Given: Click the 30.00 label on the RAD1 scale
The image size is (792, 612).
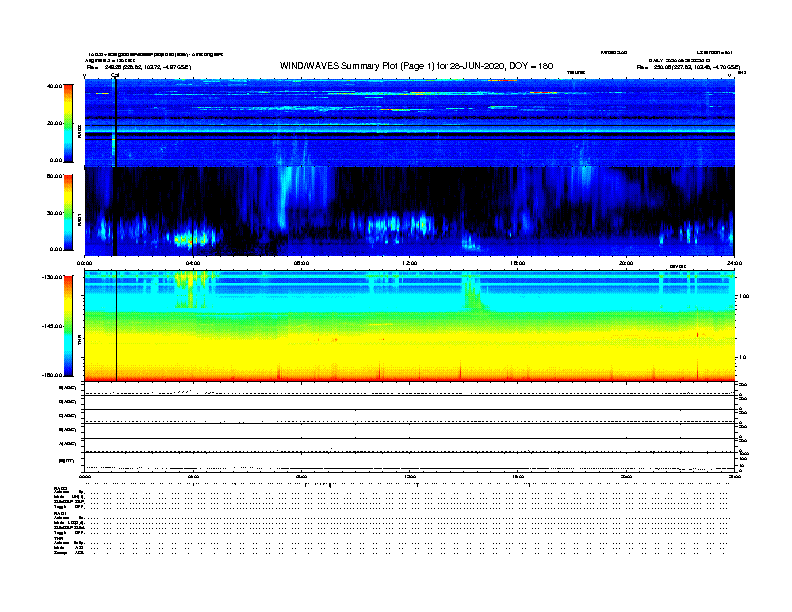Looking at the screenshot, I should (x=54, y=213).
